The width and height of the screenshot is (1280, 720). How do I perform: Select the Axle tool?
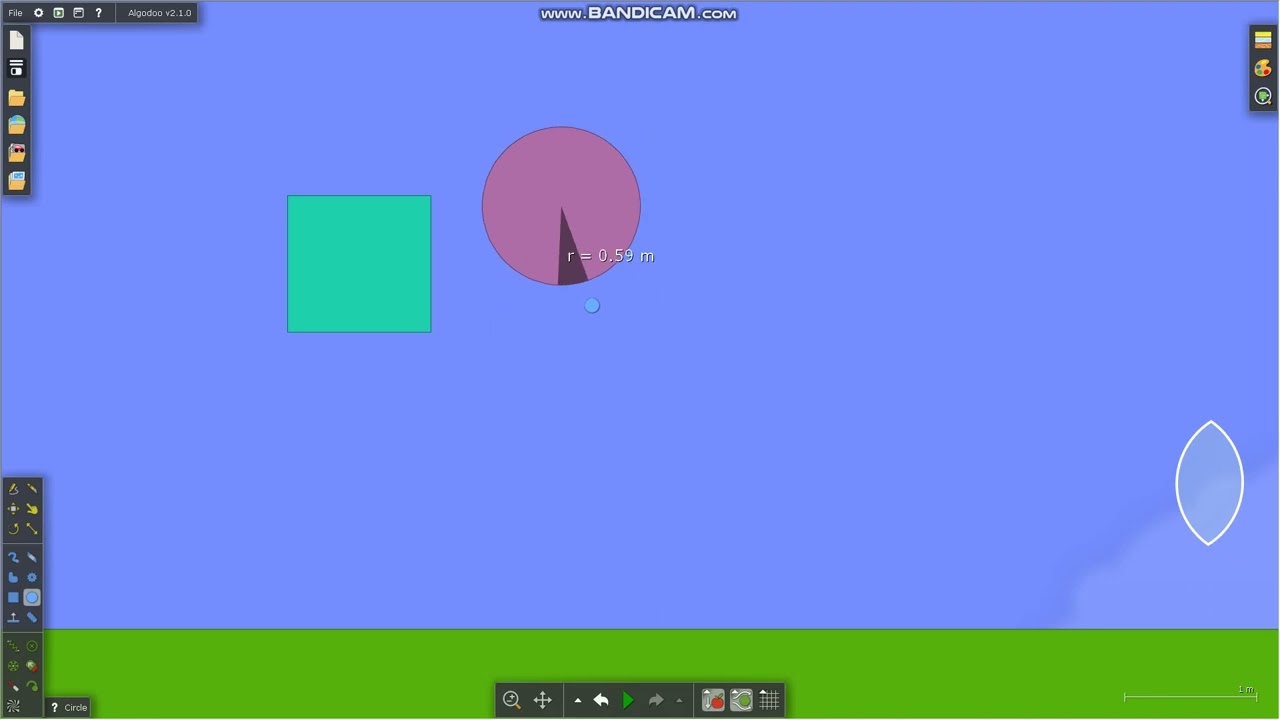(x=13, y=666)
